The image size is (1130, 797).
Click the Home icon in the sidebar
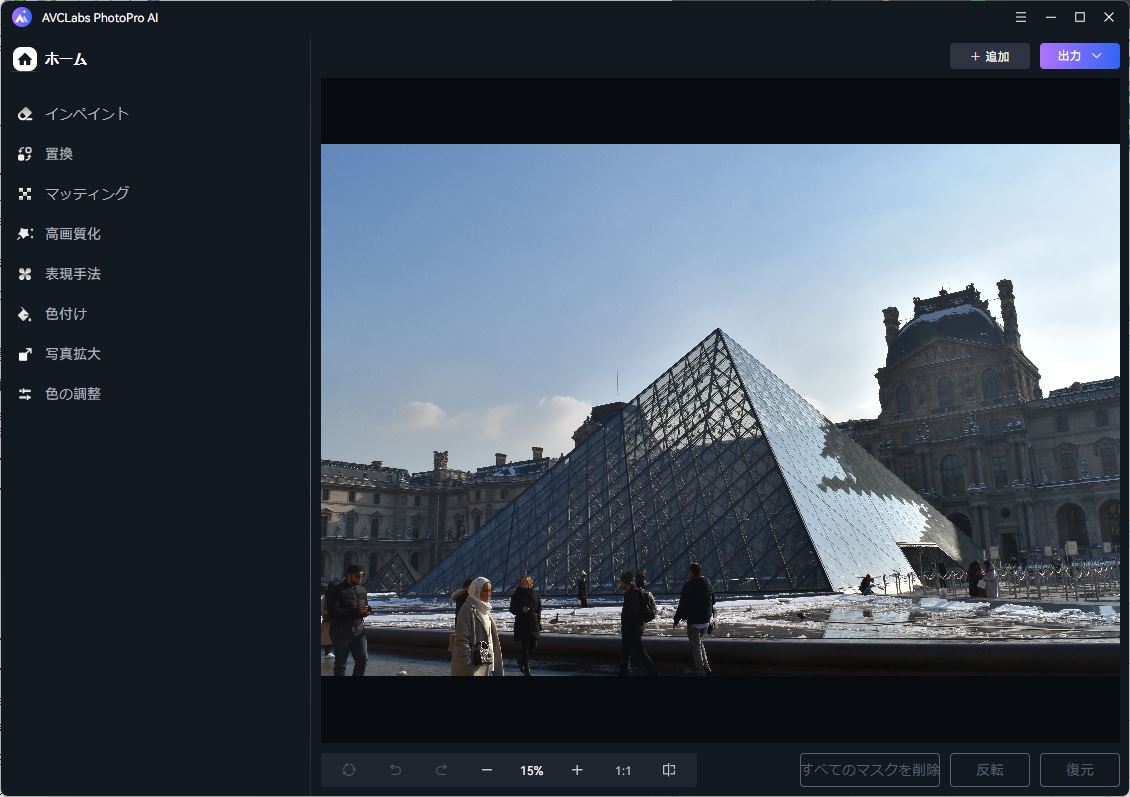click(25, 59)
